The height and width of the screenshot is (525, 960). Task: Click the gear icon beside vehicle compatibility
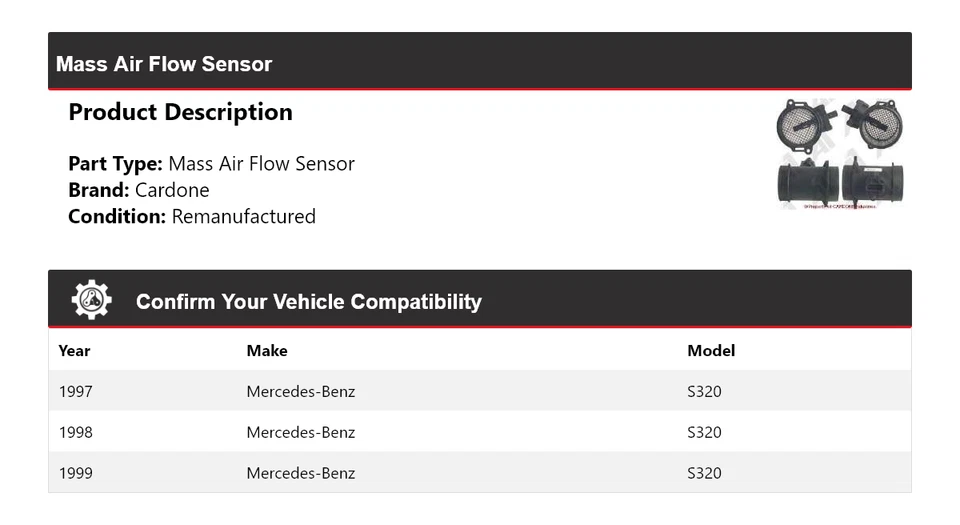point(91,300)
